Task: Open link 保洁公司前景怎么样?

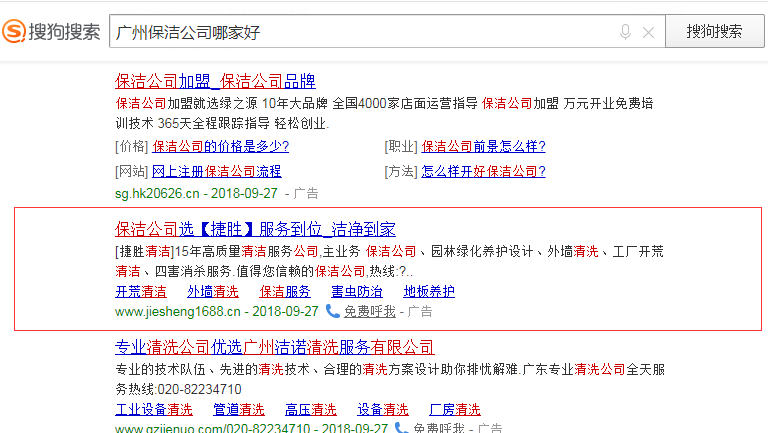Action: coord(483,146)
